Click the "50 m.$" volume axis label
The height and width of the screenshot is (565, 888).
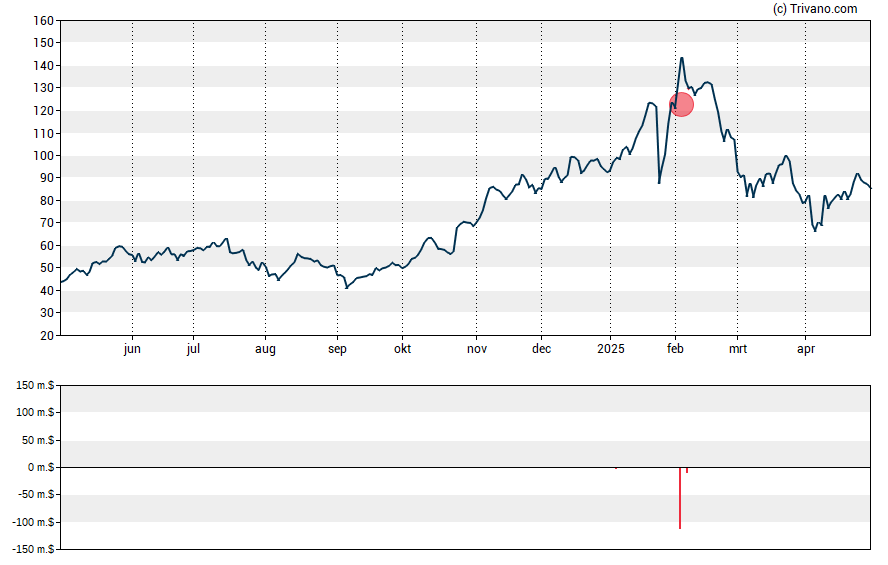38,440
